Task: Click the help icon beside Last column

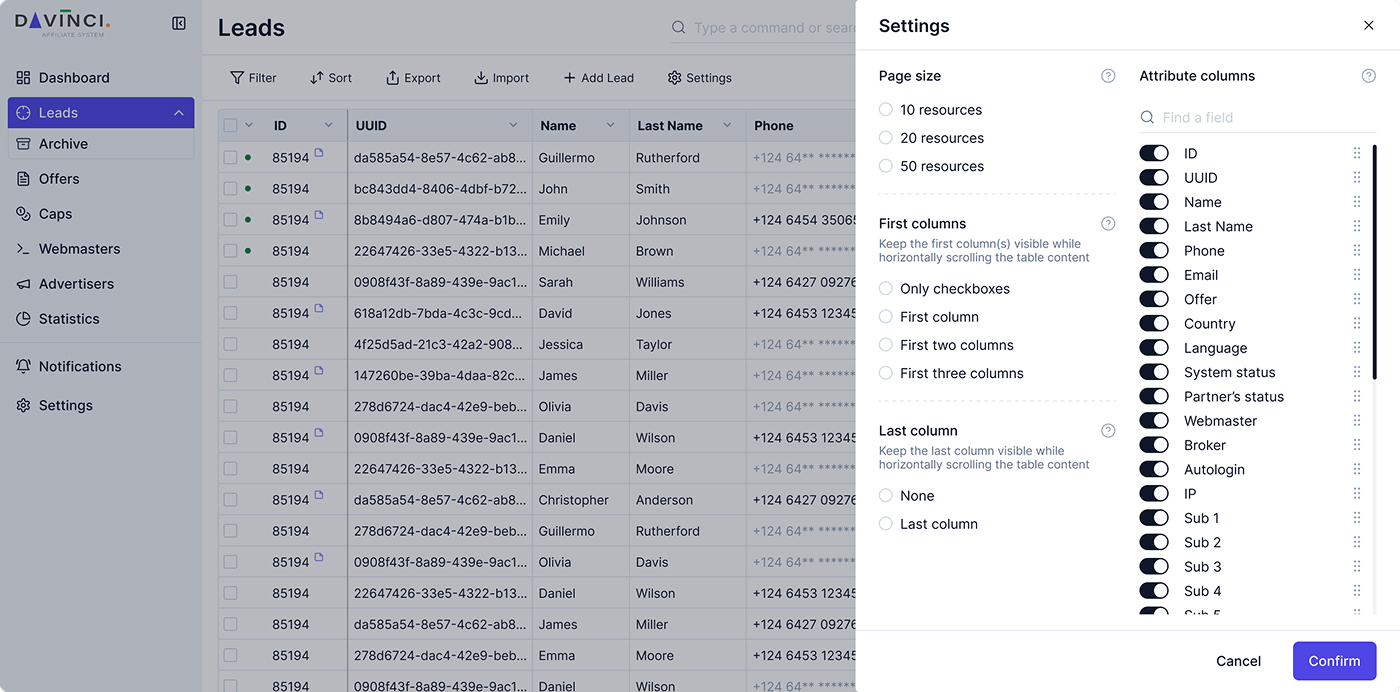Action: 1108,431
